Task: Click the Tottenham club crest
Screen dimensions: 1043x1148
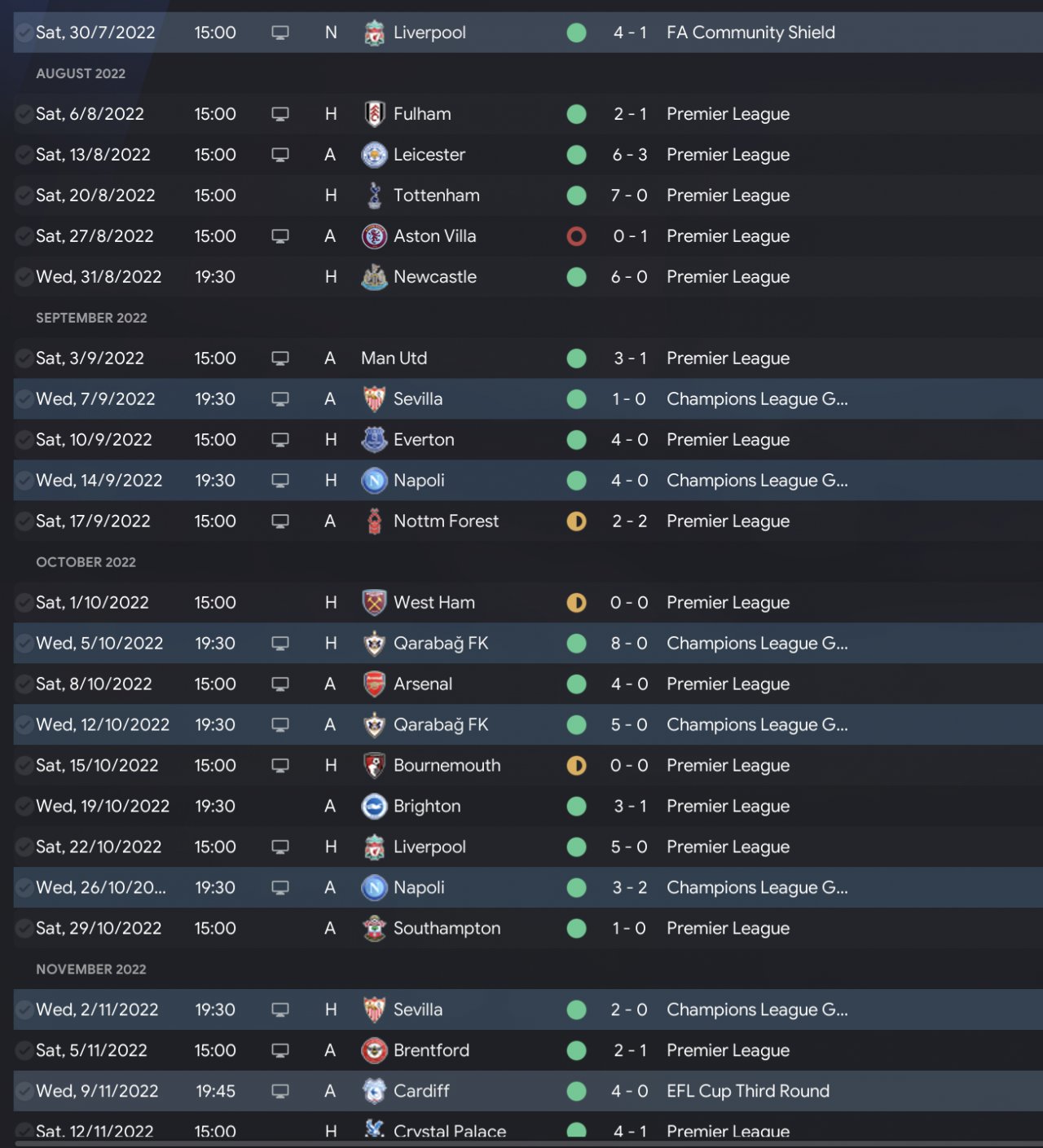Action: click(374, 196)
